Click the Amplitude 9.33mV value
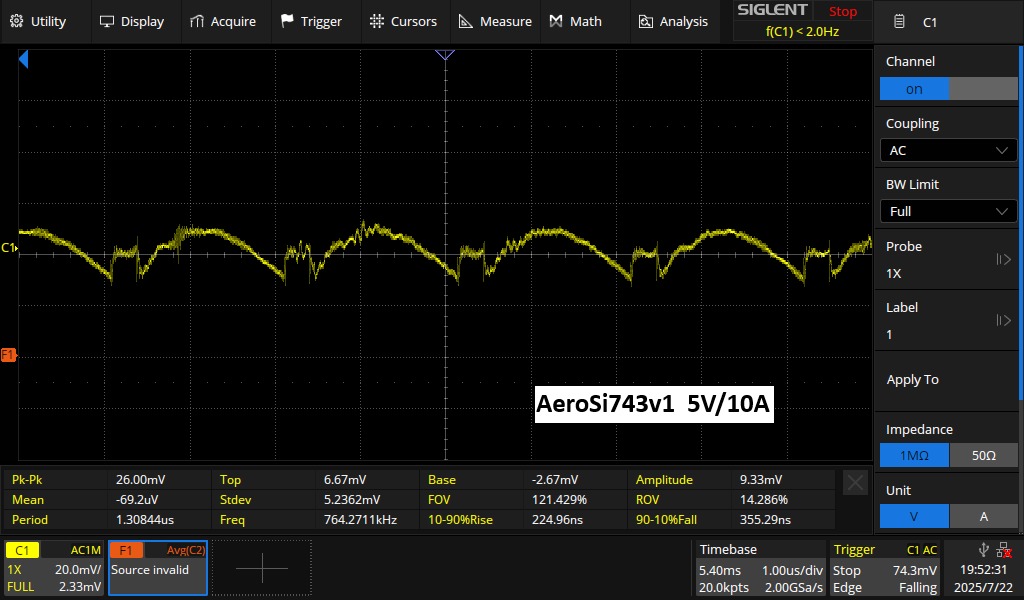Screen dimensions: 1024x600 click(x=761, y=479)
